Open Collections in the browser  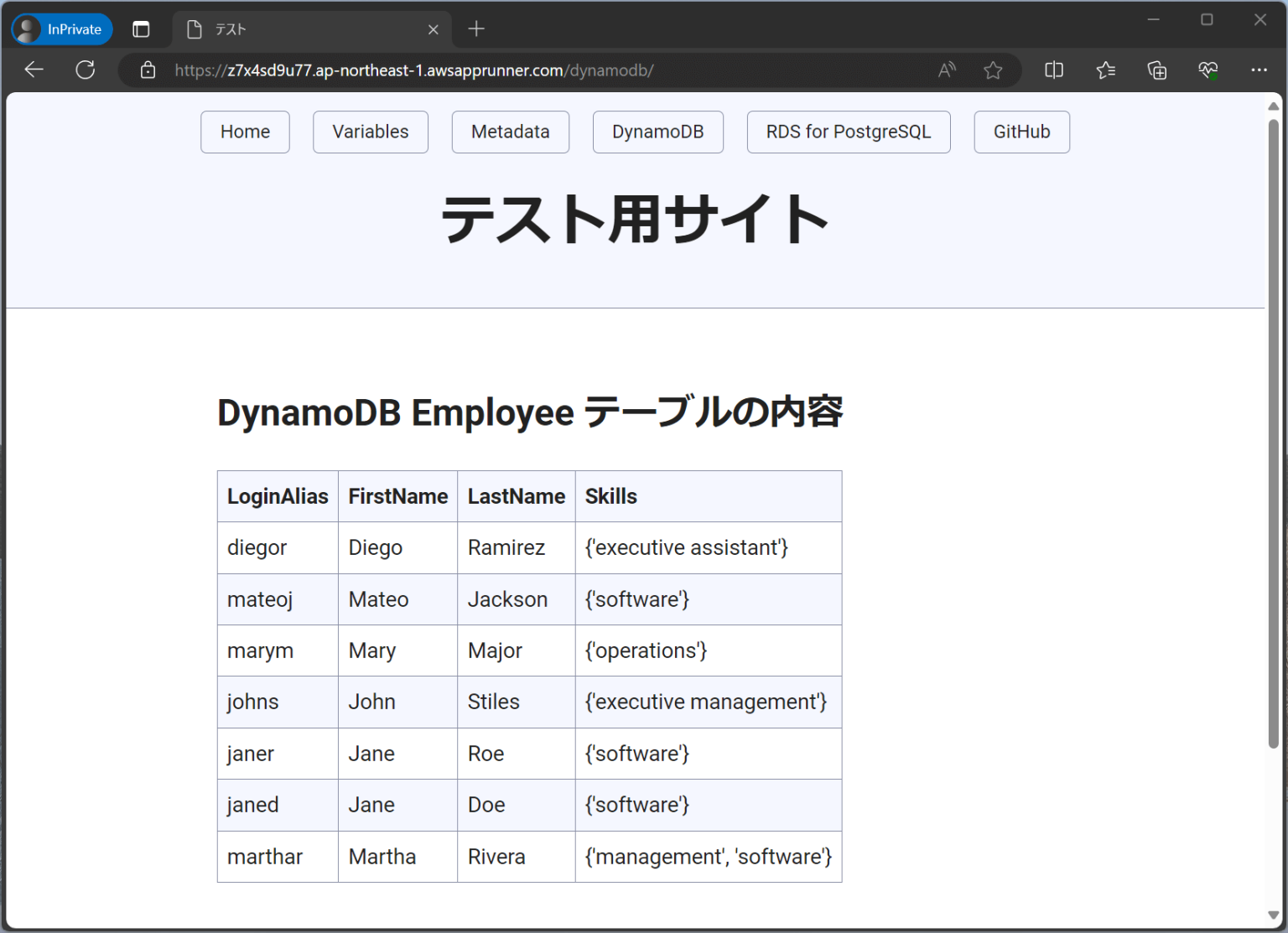1157,70
